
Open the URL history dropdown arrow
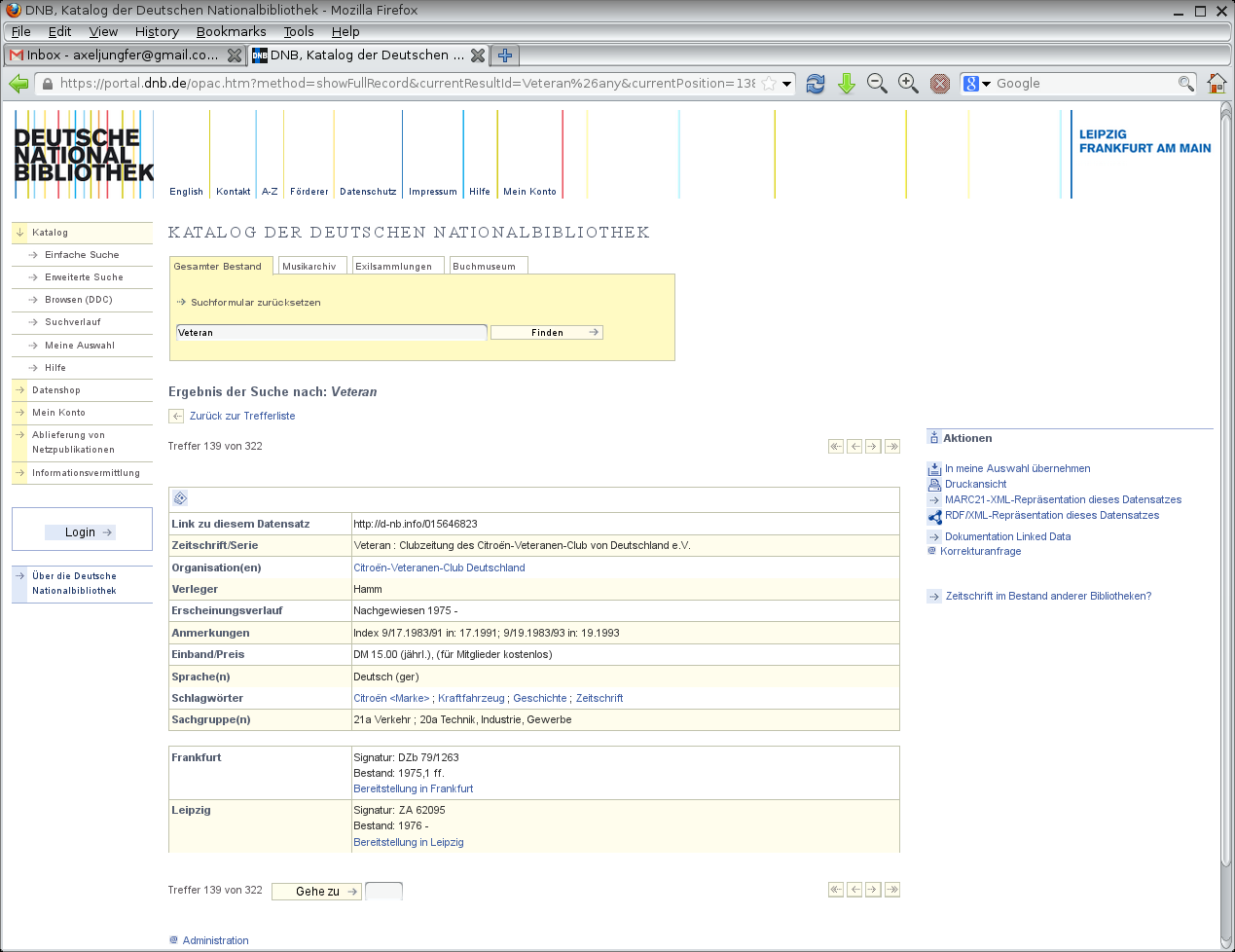pyautogui.click(x=787, y=84)
